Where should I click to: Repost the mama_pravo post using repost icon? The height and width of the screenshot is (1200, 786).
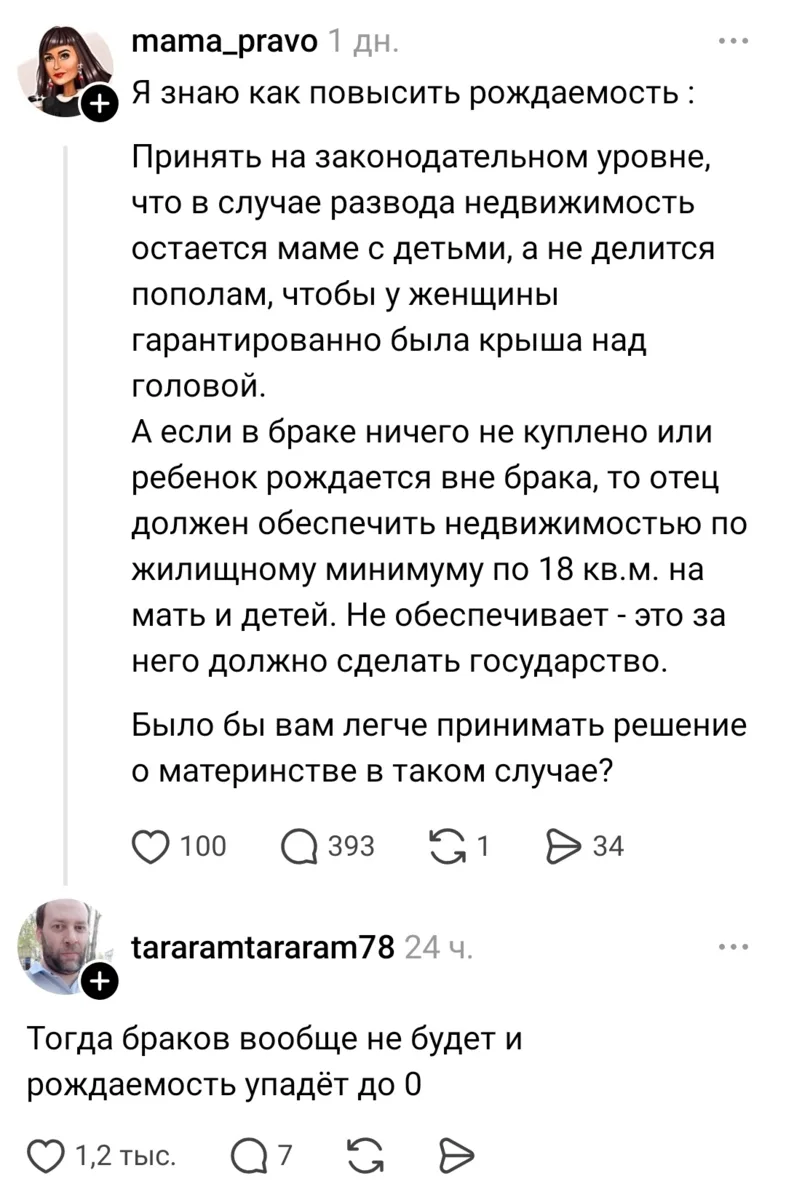[445, 846]
